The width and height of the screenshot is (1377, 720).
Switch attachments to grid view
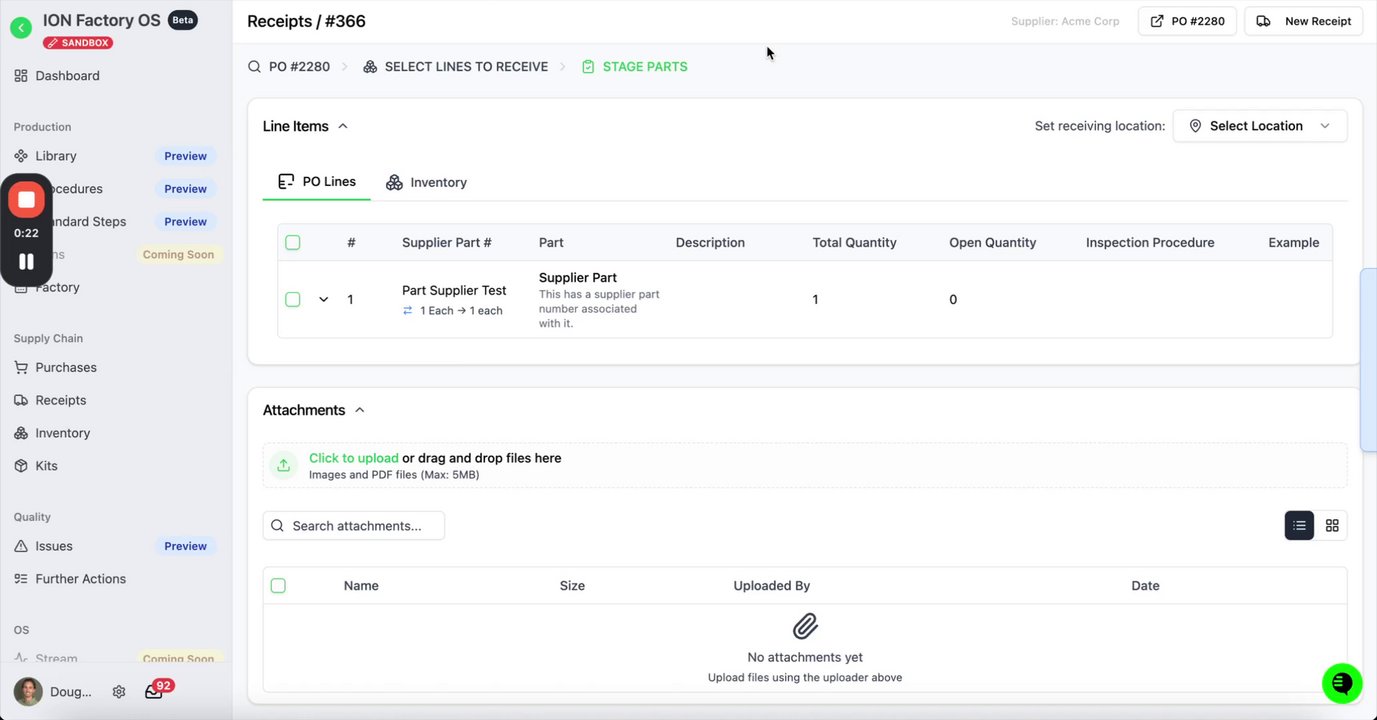coord(1332,526)
